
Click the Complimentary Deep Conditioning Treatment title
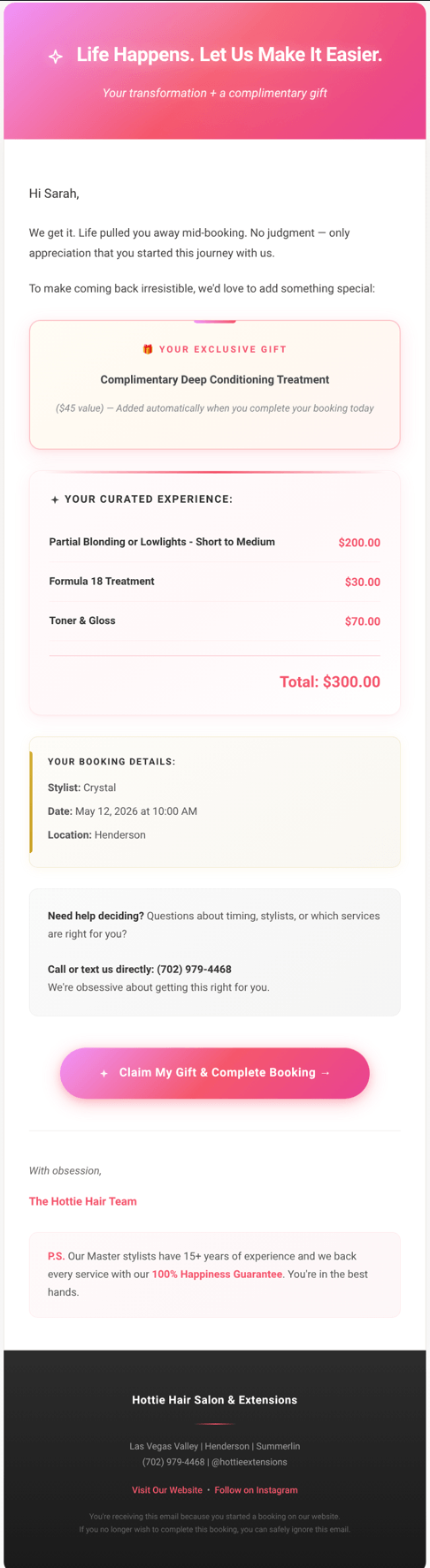click(x=215, y=379)
